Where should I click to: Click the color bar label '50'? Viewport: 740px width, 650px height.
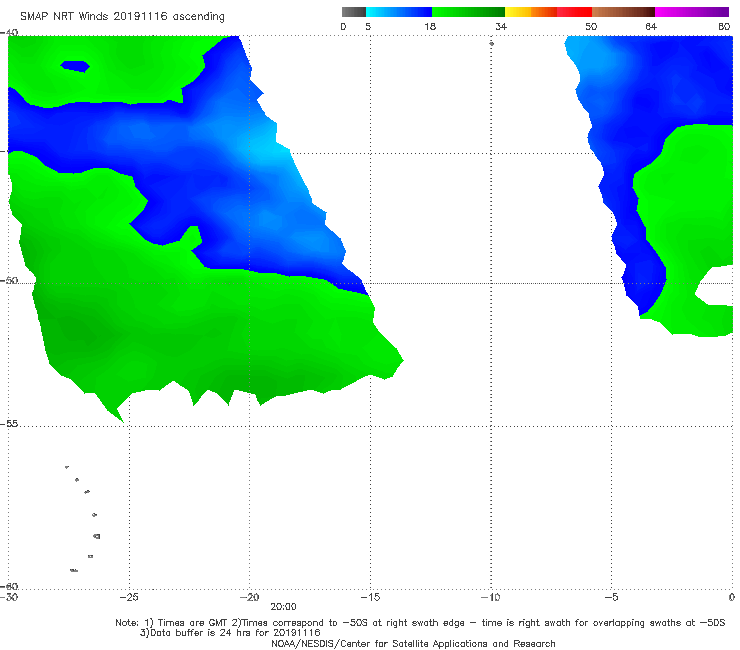[x=591, y=26]
